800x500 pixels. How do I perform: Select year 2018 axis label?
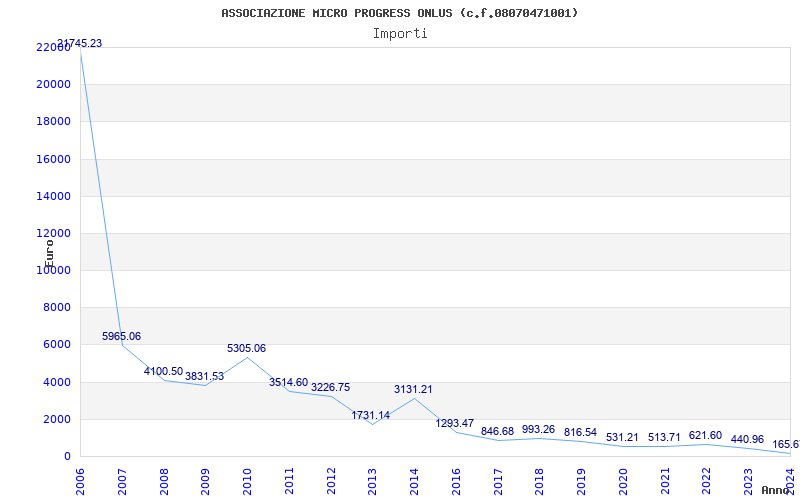click(540, 482)
